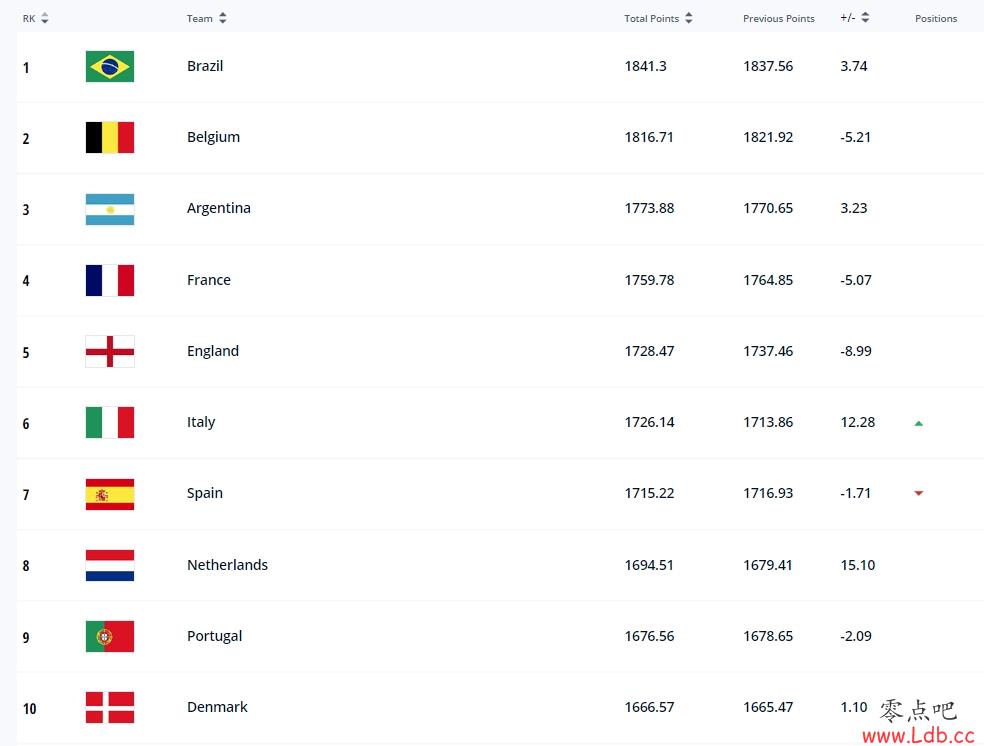This screenshot has width=984, height=746.
Task: Sort rankings by RK column arrows
Action: tap(45, 18)
